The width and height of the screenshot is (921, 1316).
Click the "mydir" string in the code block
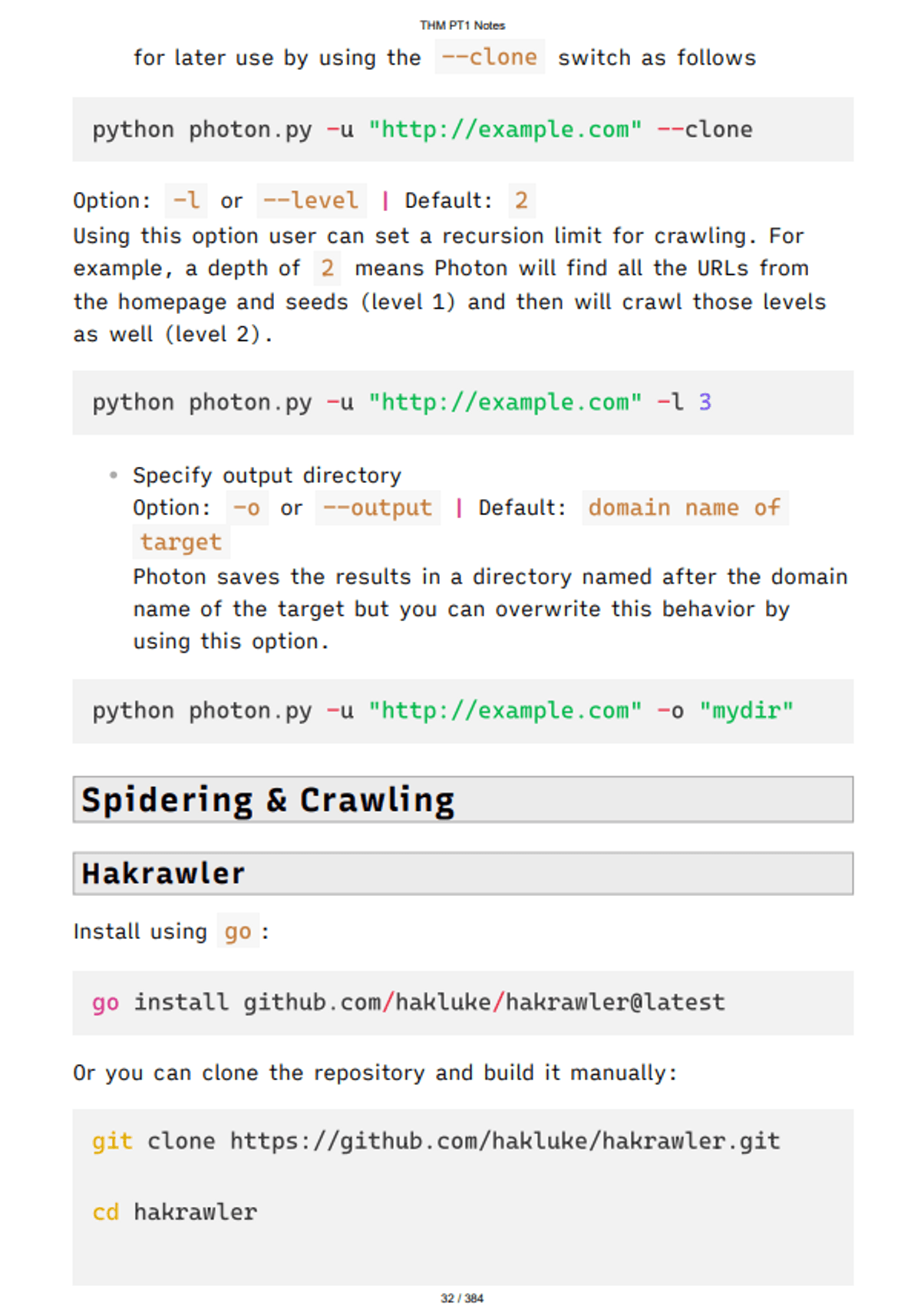pos(746,711)
